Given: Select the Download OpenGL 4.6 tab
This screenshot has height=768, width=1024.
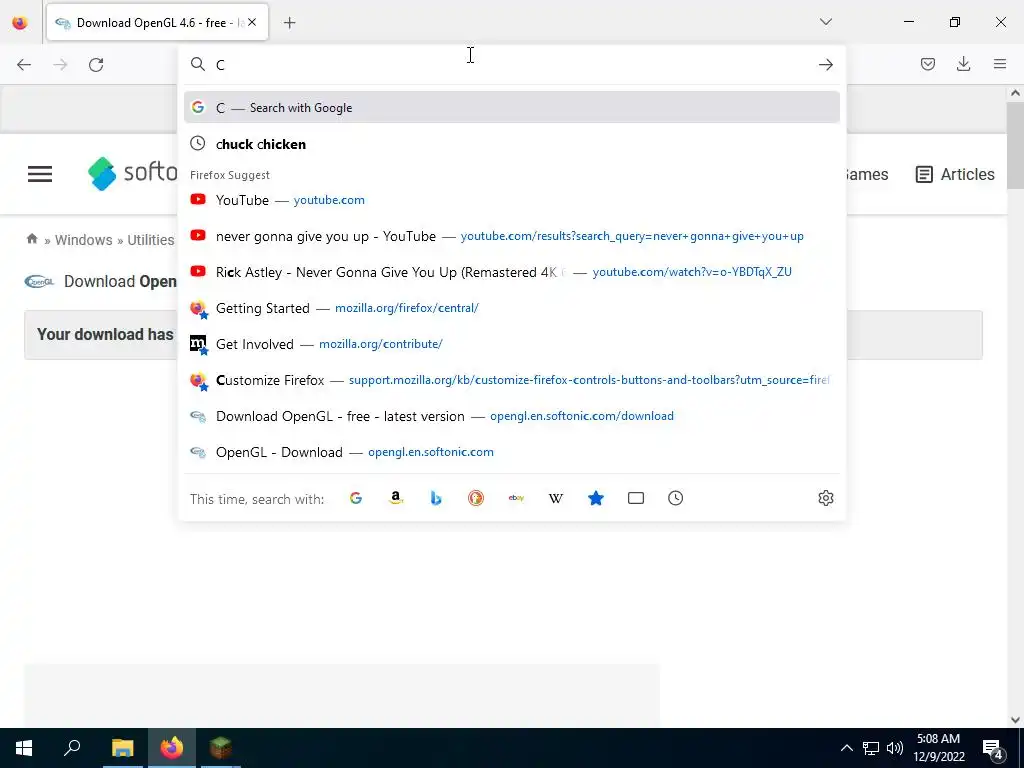Looking at the screenshot, I should pos(157,23).
